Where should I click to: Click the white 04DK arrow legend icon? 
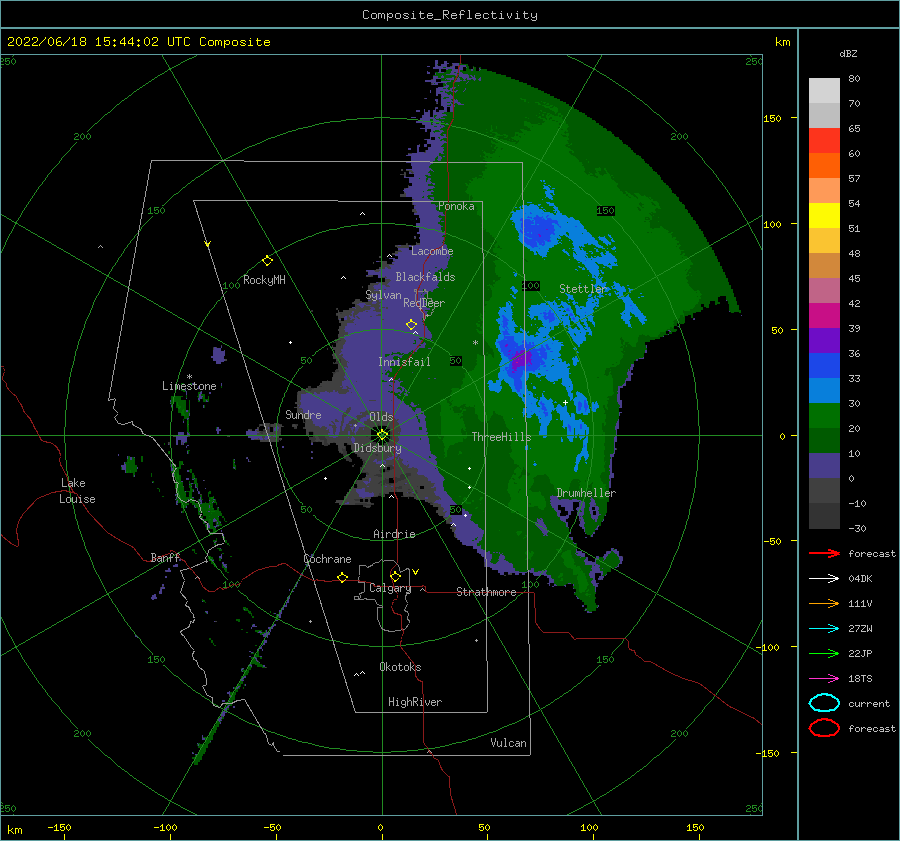(824, 578)
